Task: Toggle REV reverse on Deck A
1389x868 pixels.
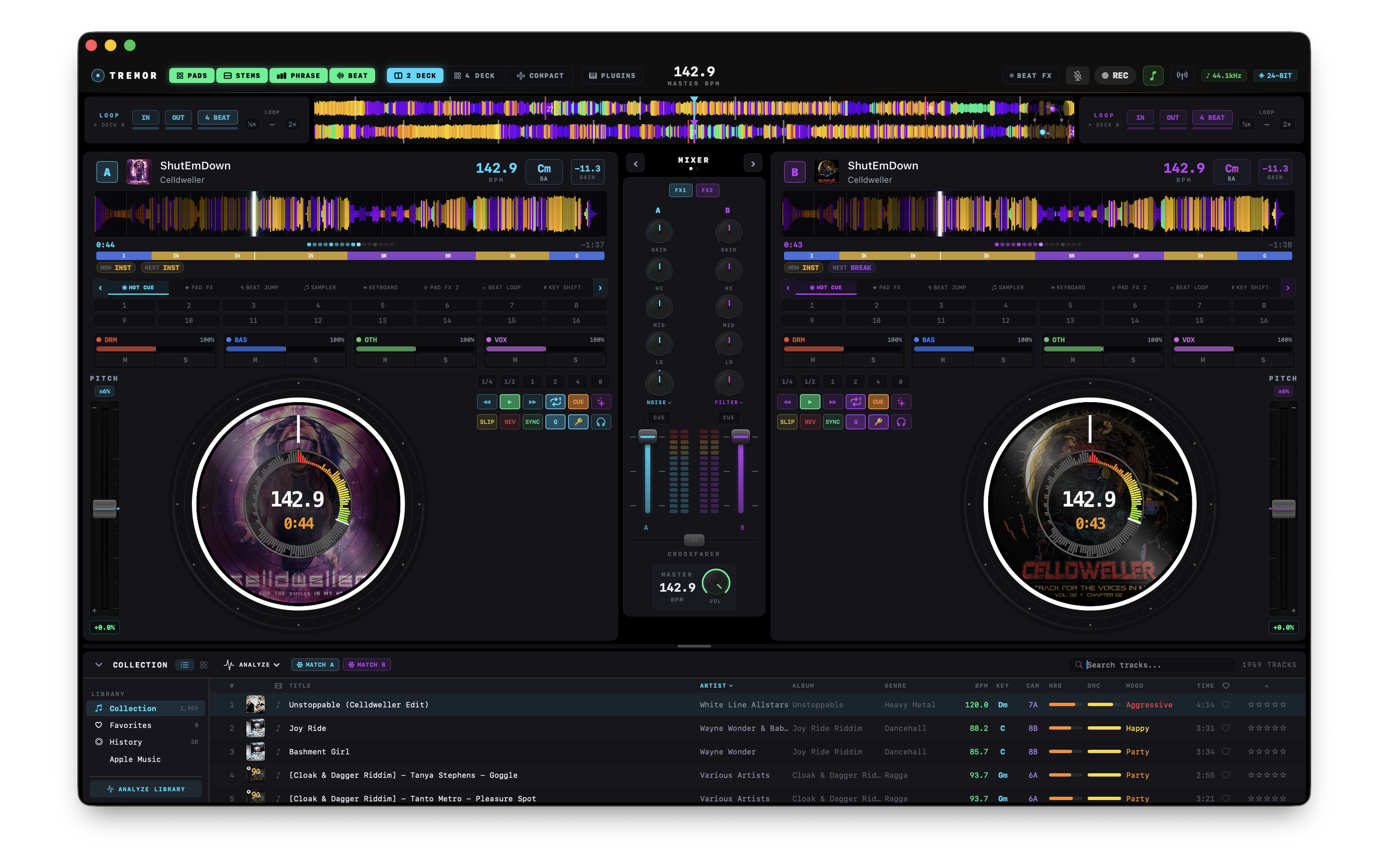Action: pyautogui.click(x=510, y=422)
